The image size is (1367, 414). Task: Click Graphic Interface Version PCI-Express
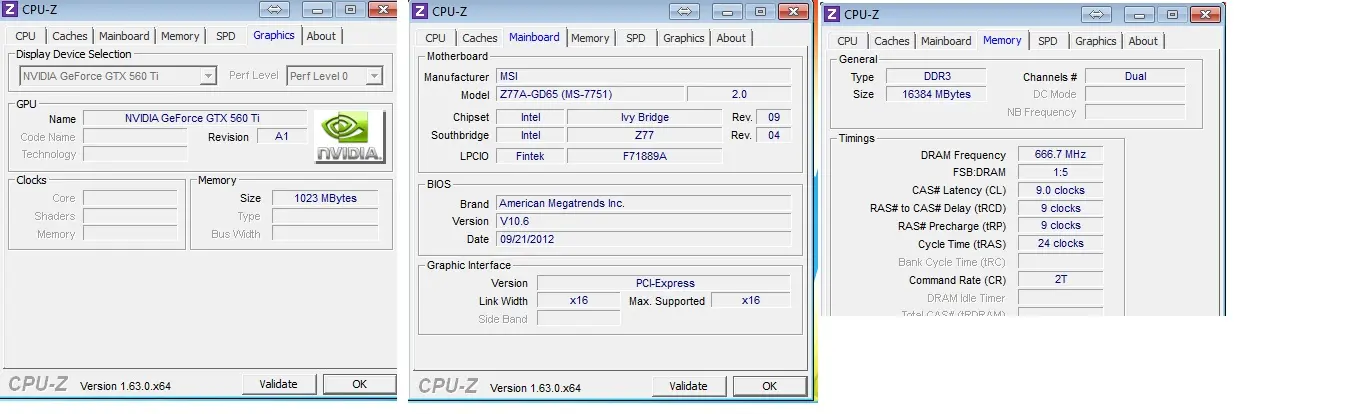(x=664, y=283)
